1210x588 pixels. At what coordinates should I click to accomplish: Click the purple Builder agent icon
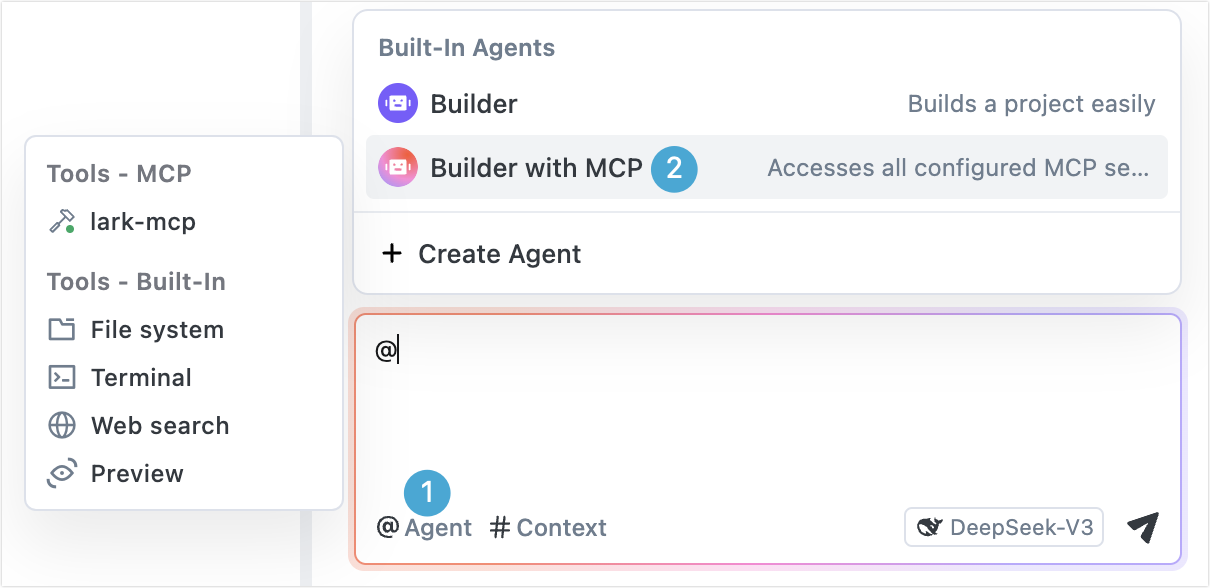point(397,104)
